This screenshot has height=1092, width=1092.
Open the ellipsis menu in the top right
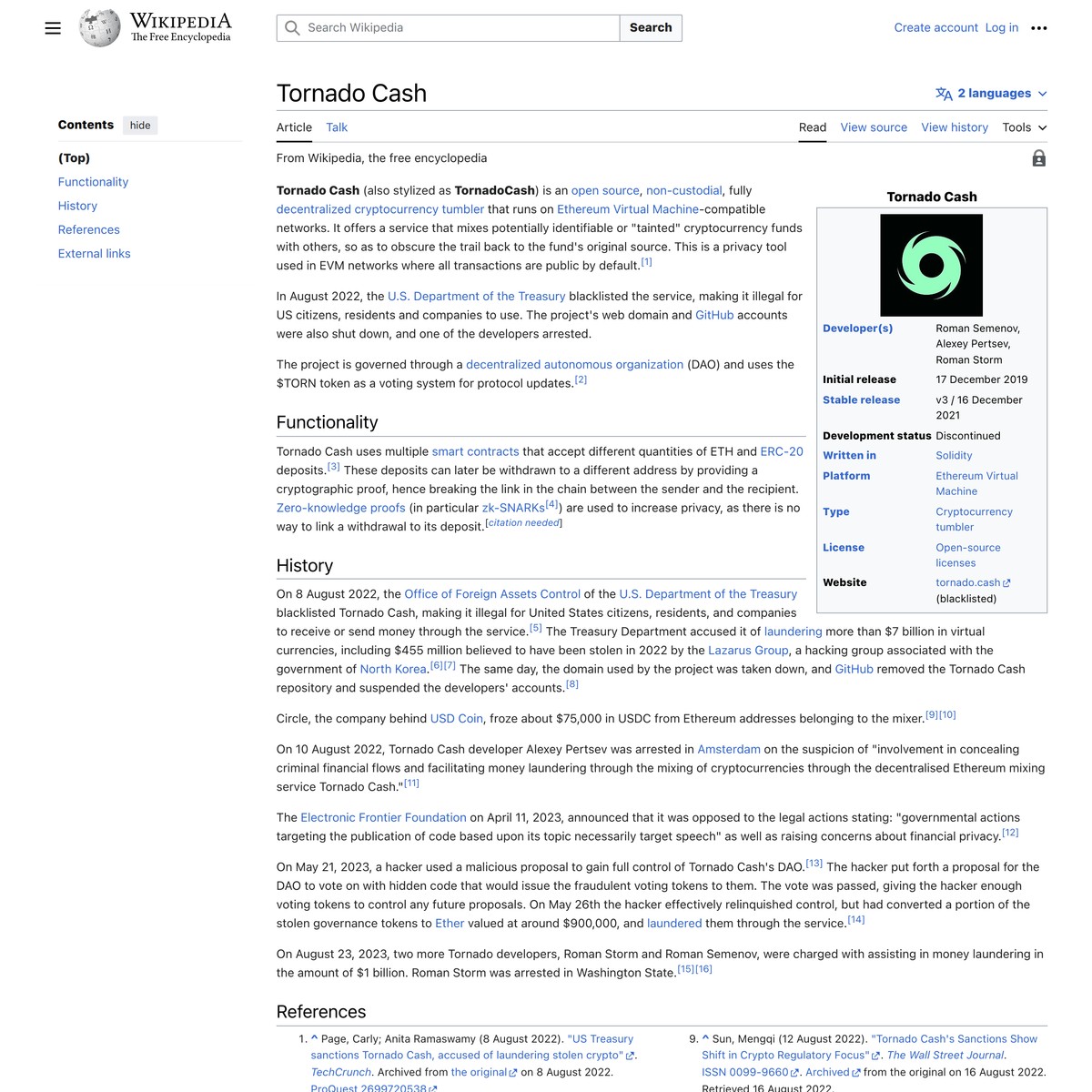coord(1040,27)
